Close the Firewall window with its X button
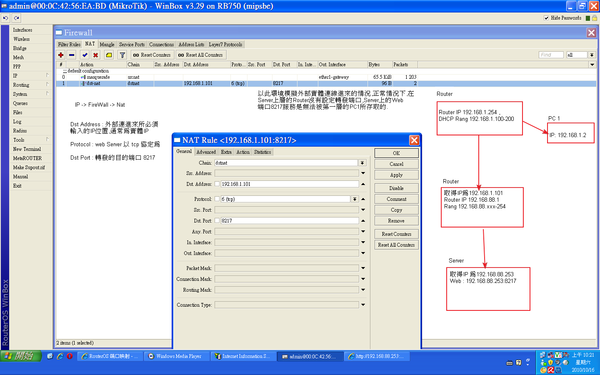The image size is (600, 375). (591, 33)
